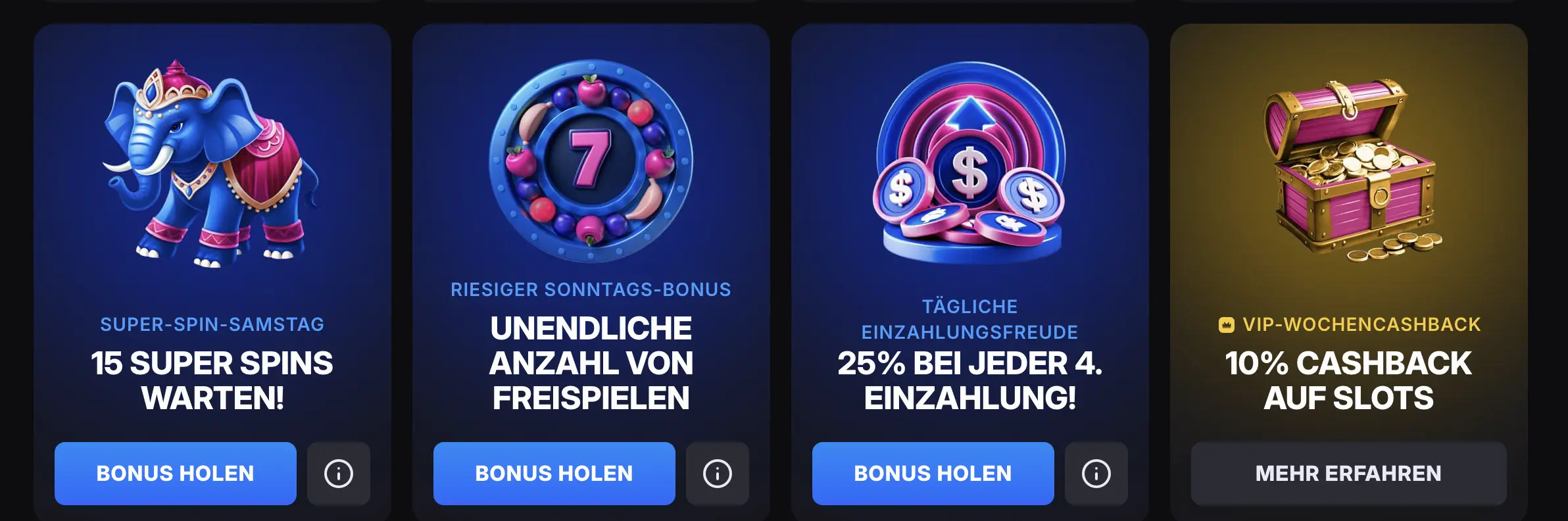Click Mehr Erfahren on VIP cashback card
Screen dimensions: 1568x521
tap(1349, 474)
